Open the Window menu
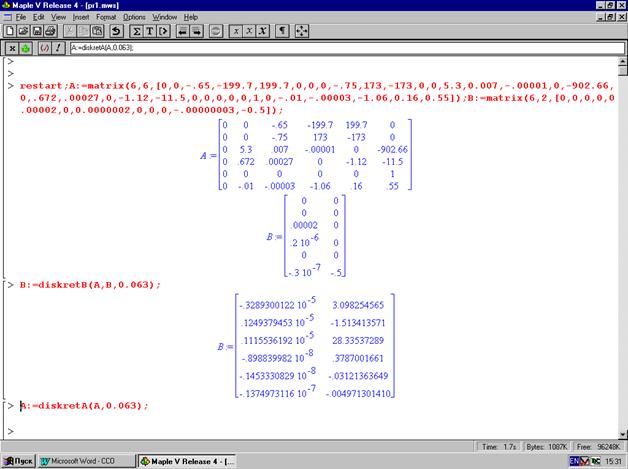The height and width of the screenshot is (469, 628). [x=165, y=17]
